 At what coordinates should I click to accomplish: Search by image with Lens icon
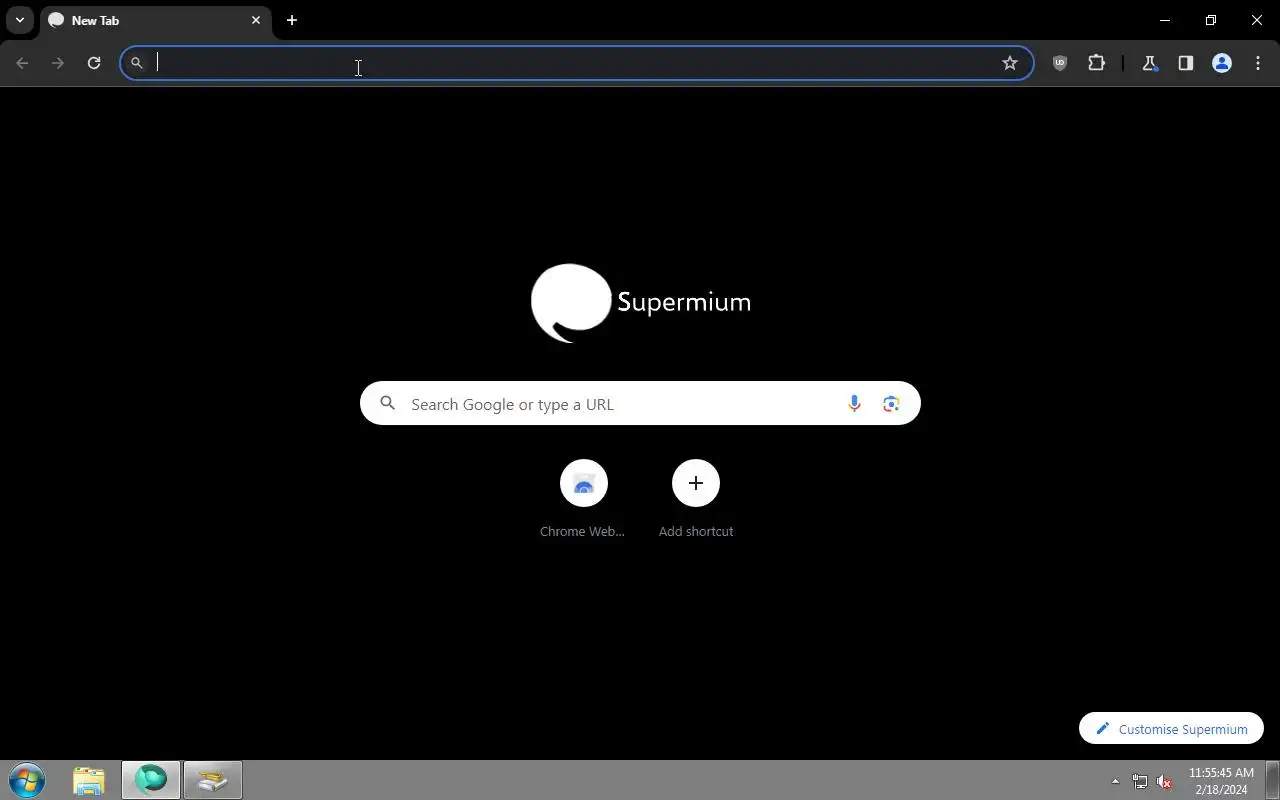[891, 404]
